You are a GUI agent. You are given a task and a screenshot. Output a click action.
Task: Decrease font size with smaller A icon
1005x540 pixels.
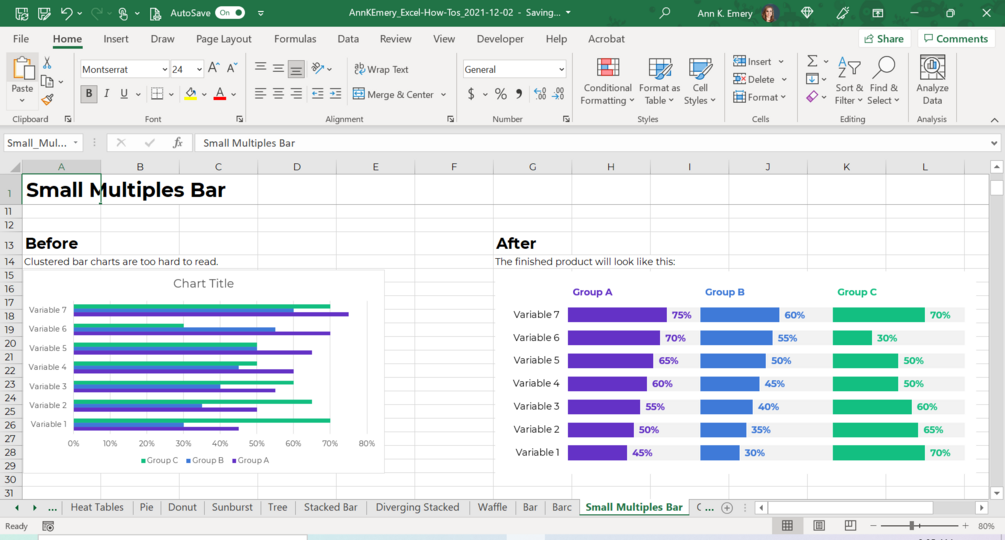pos(232,68)
